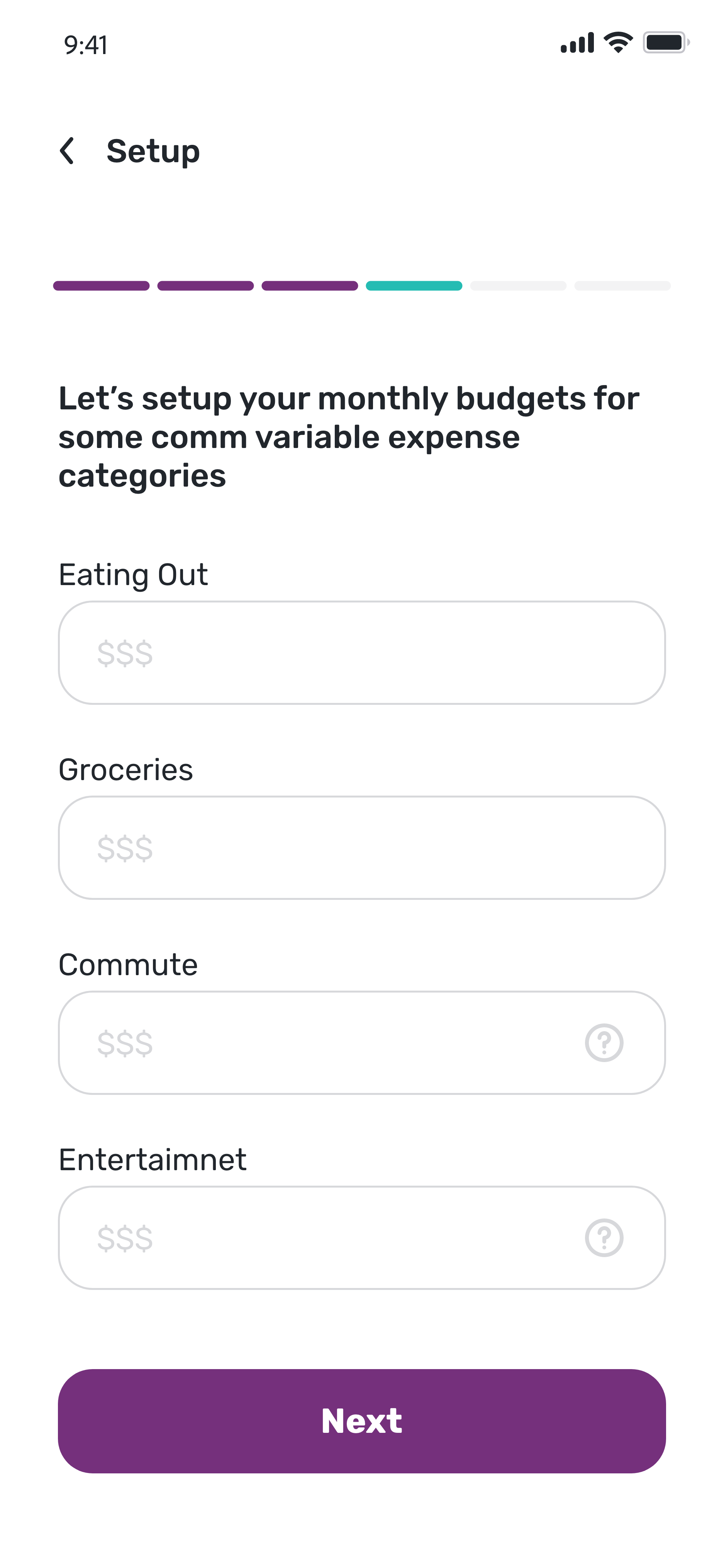Screen dimensions: 724x1568
Task: Tap the monthly budgets heading text
Action: [x=348, y=436]
